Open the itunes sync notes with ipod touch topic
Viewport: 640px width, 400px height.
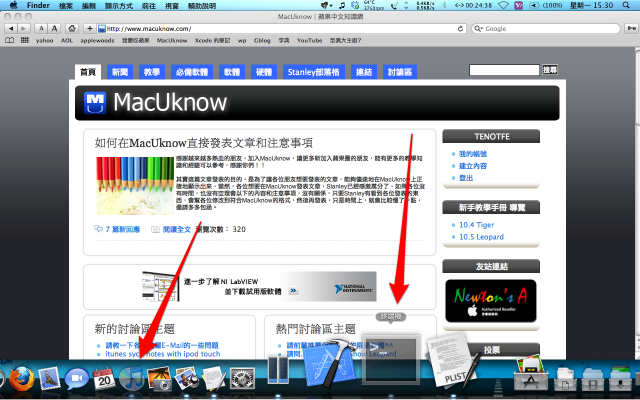click(162, 354)
